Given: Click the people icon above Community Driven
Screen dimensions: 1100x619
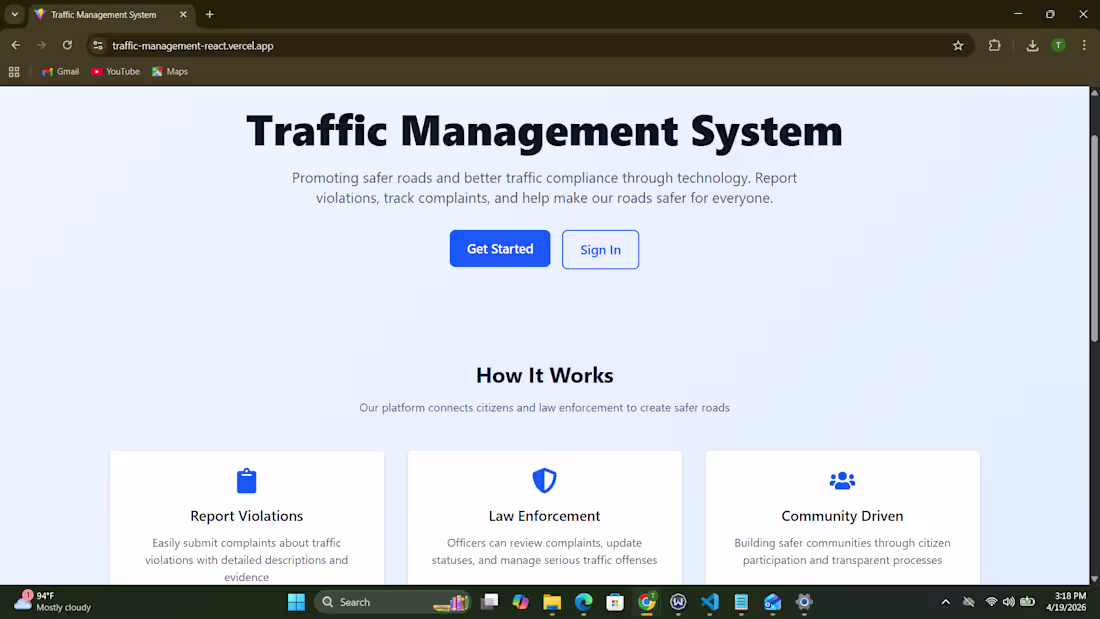Looking at the screenshot, I should point(842,480).
